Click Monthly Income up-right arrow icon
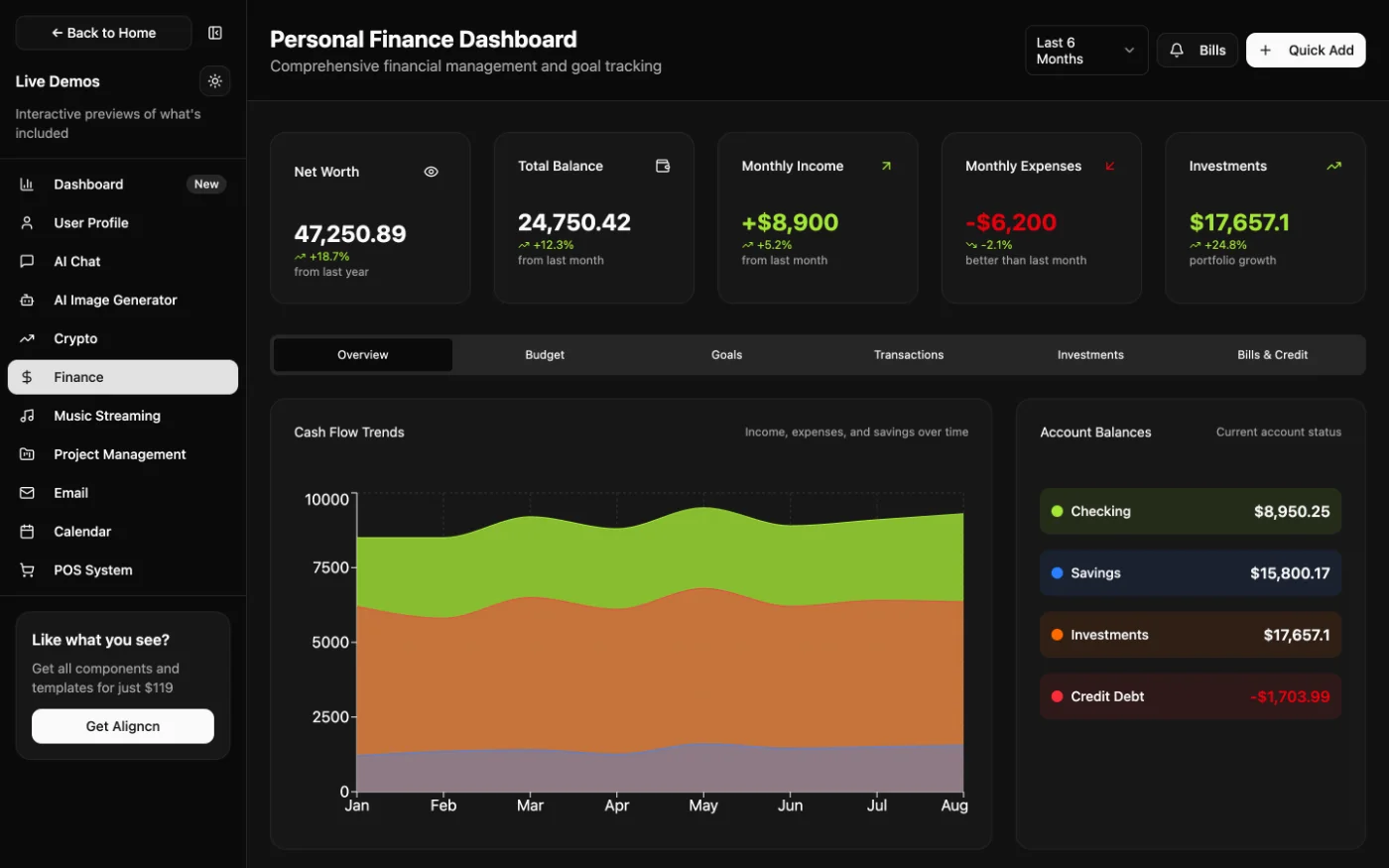1389x868 pixels. click(886, 166)
